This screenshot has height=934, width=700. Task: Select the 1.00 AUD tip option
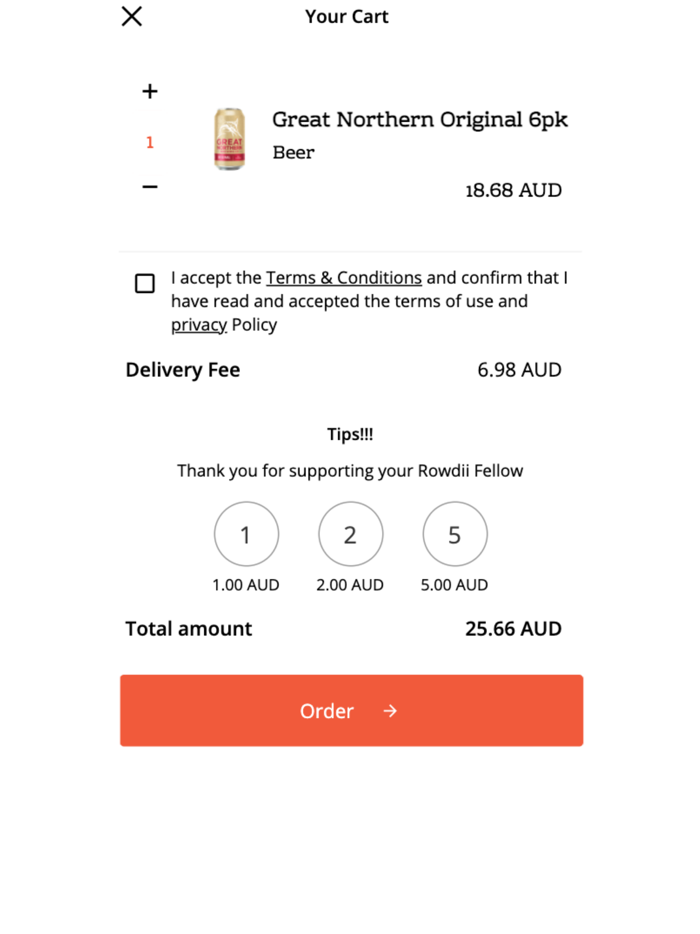tap(246, 533)
